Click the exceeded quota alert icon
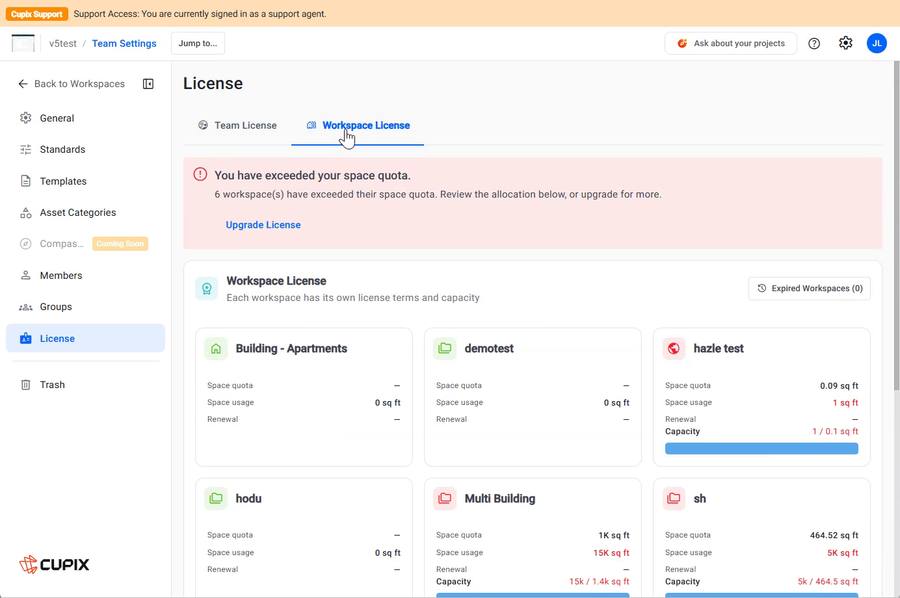This screenshot has height=598, width=900. [x=200, y=174]
